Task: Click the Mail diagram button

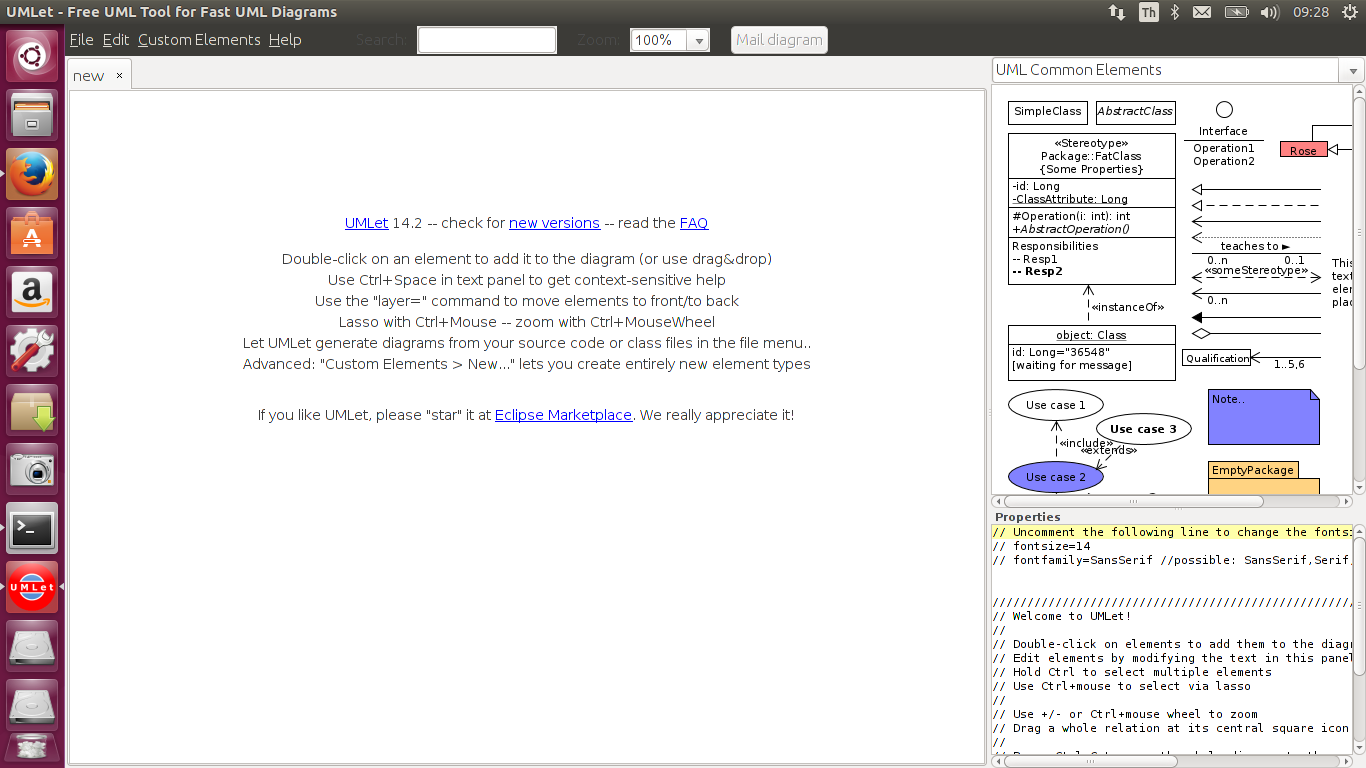Action: (x=779, y=40)
